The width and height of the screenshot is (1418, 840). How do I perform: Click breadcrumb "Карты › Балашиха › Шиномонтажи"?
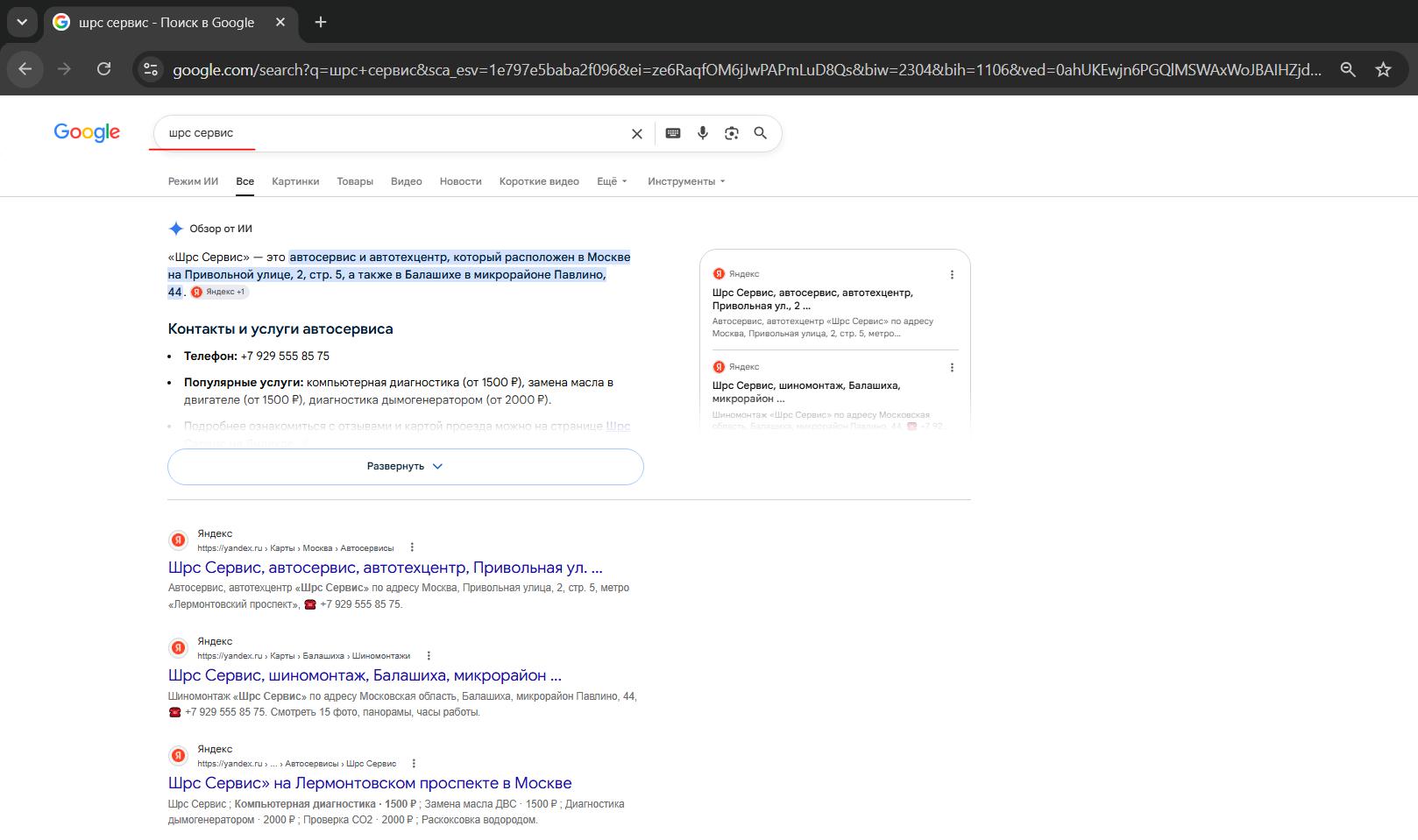(340, 656)
